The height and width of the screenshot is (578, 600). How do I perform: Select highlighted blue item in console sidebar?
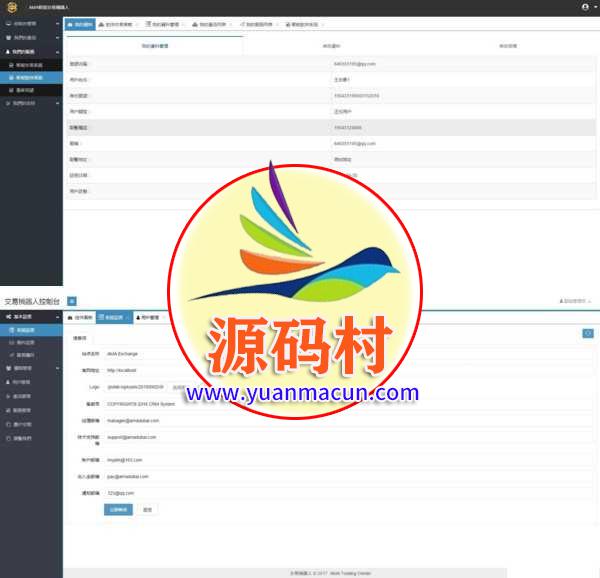(31, 330)
